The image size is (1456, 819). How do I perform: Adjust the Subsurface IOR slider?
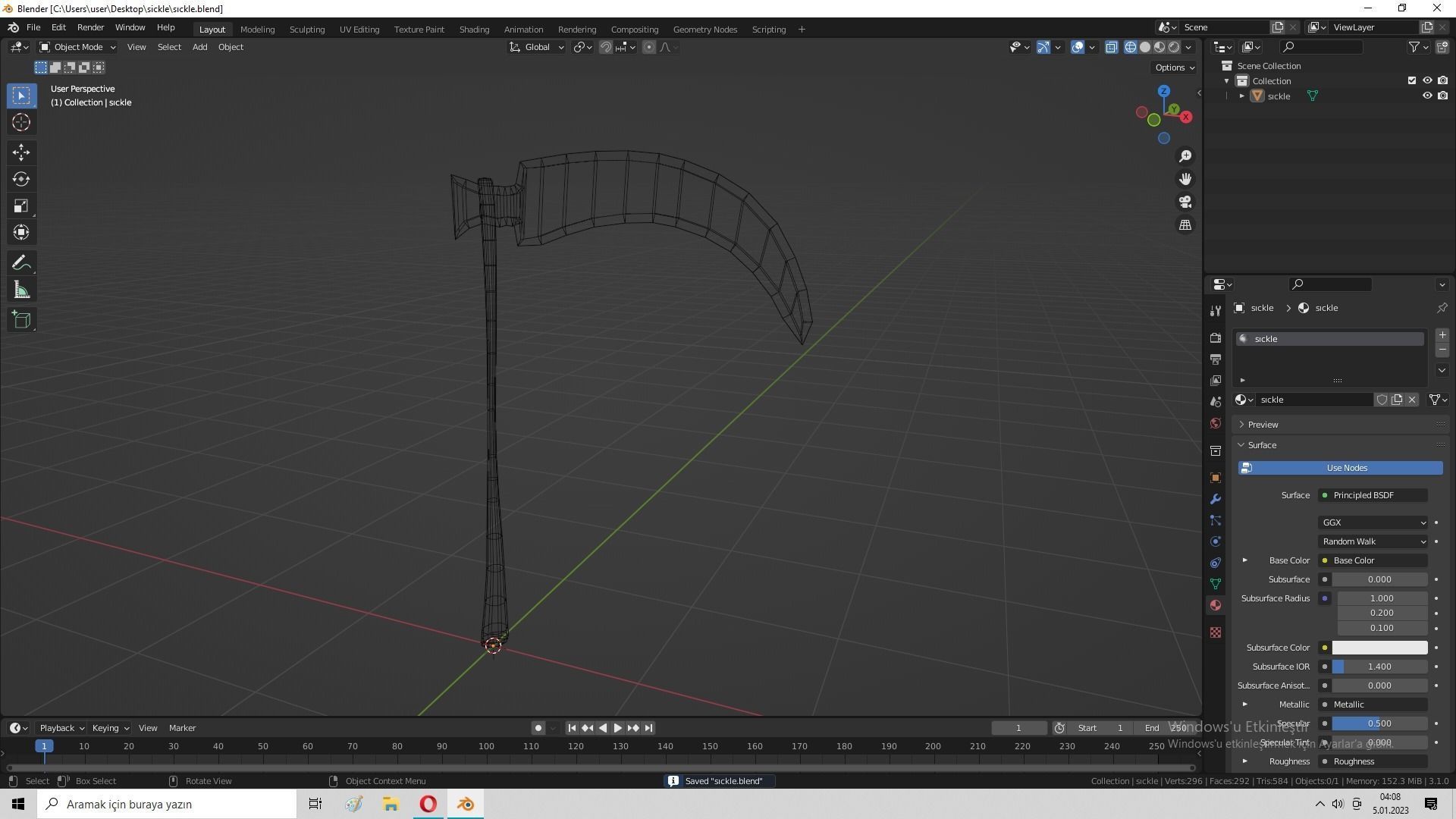point(1379,667)
